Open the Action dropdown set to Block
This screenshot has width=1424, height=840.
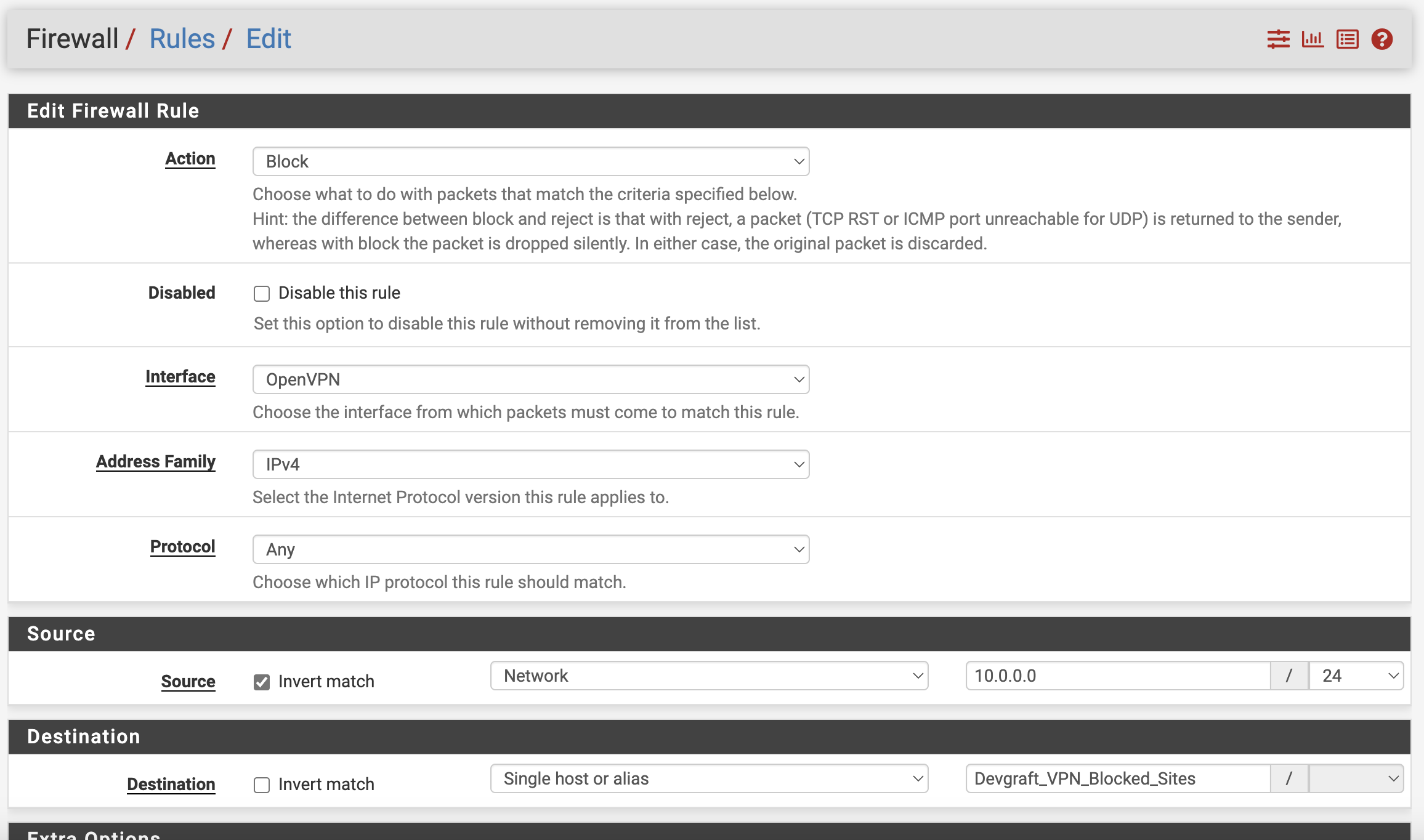coord(530,161)
